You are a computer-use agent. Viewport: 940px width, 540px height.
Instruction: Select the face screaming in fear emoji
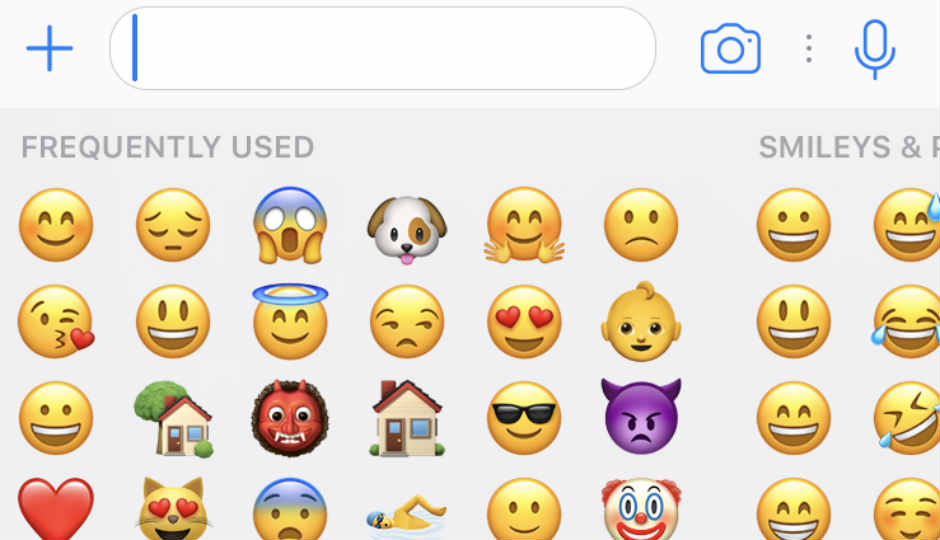click(x=290, y=225)
